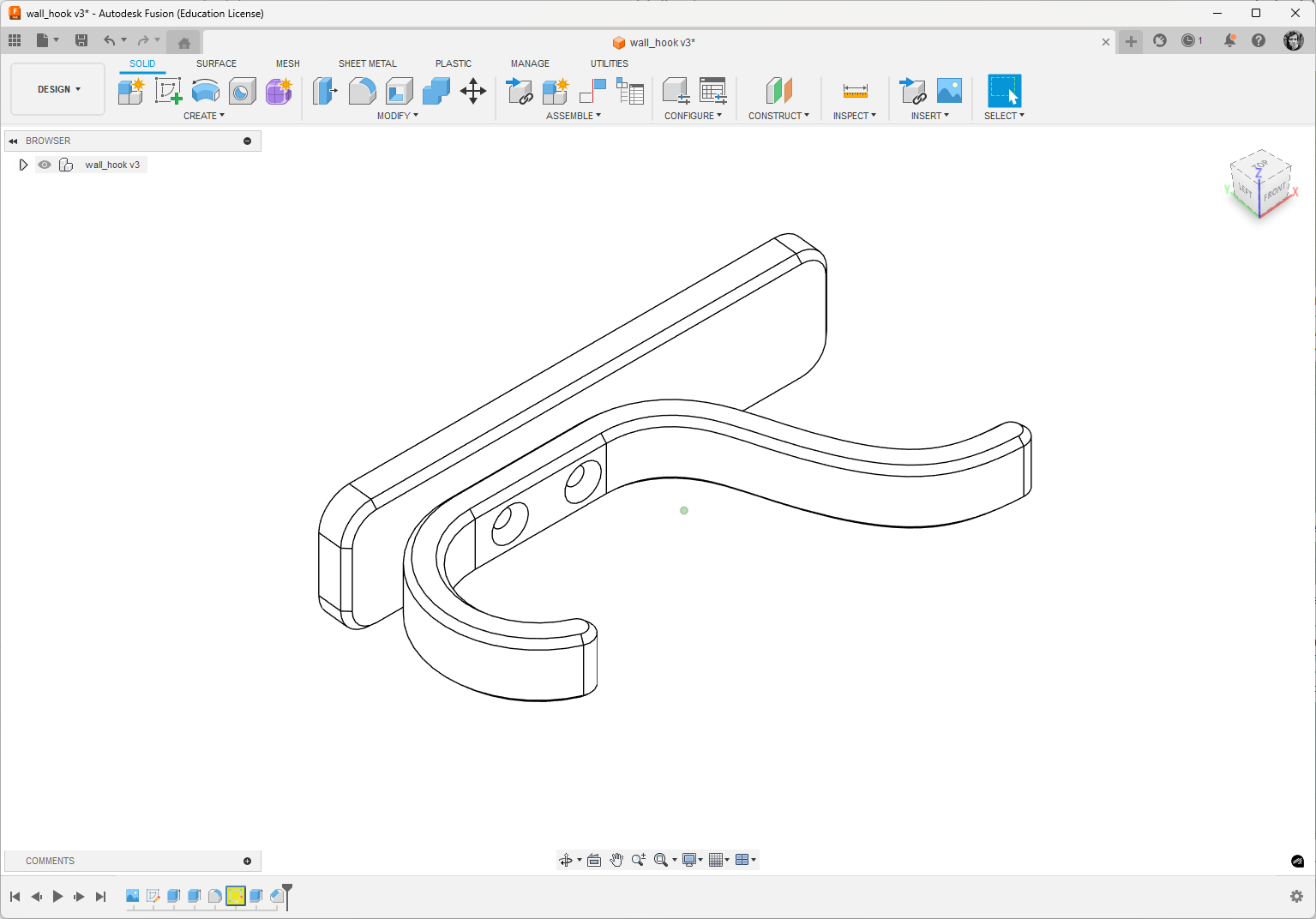Viewport: 1316px width, 919px height.
Task: Open a new design tab
Action: coord(1131,41)
